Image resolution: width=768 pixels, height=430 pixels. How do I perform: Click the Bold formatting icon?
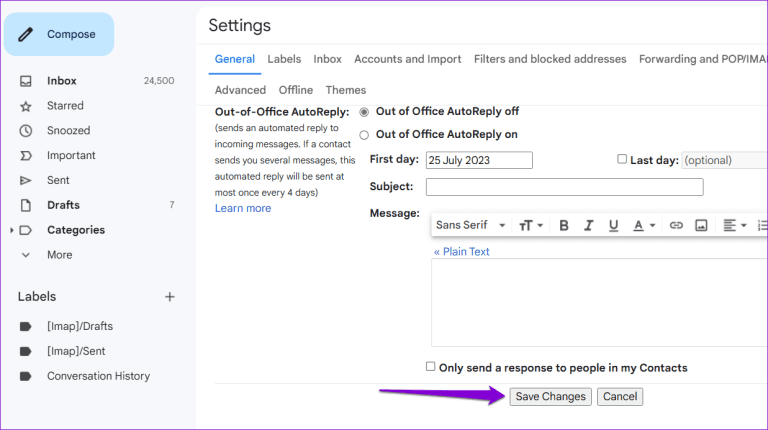(x=564, y=226)
